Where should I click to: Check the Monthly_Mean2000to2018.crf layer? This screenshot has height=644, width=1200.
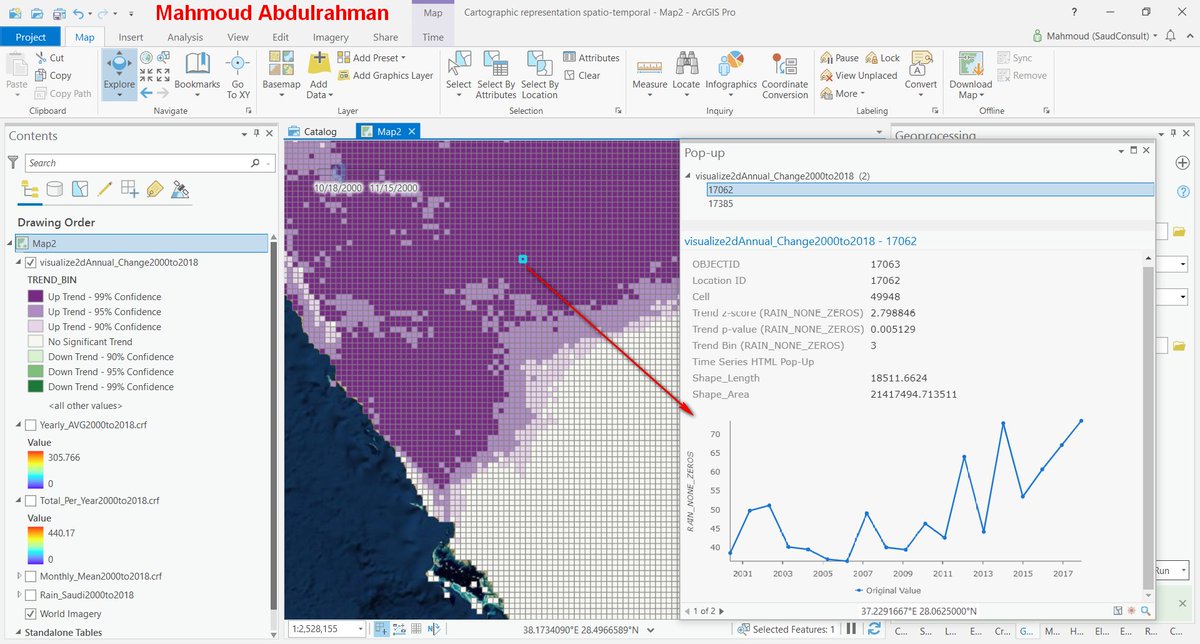pos(30,576)
